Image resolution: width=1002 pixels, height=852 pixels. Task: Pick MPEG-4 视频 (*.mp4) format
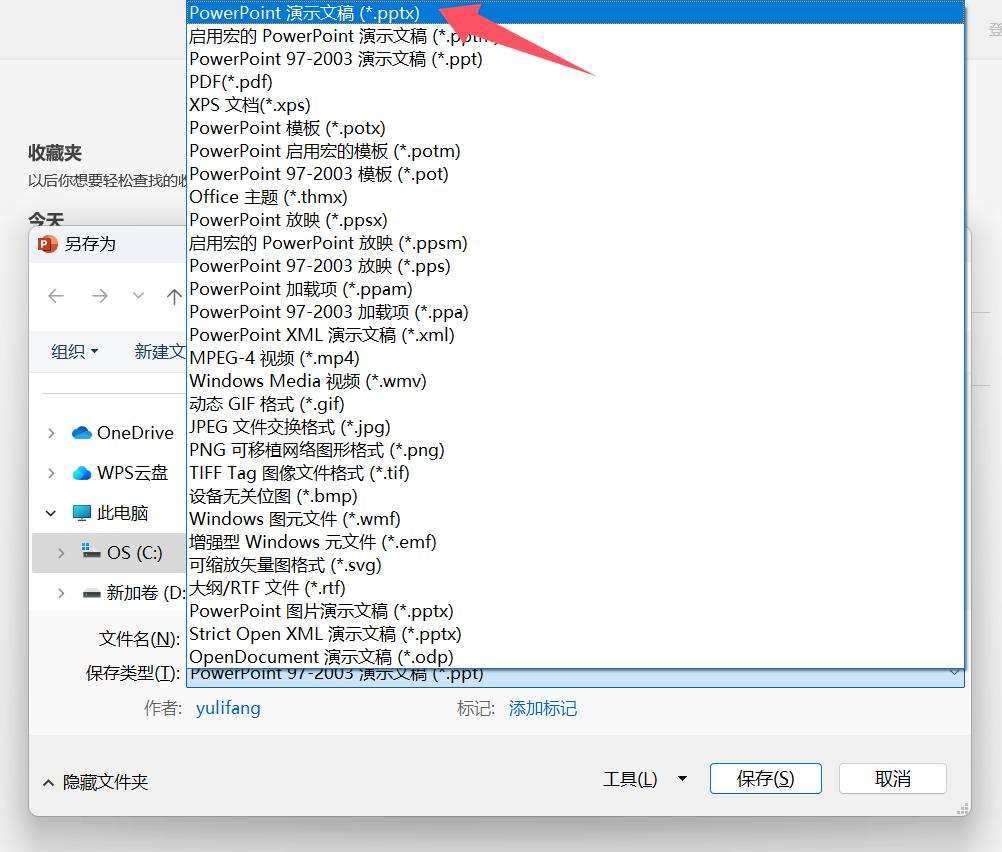tap(274, 358)
